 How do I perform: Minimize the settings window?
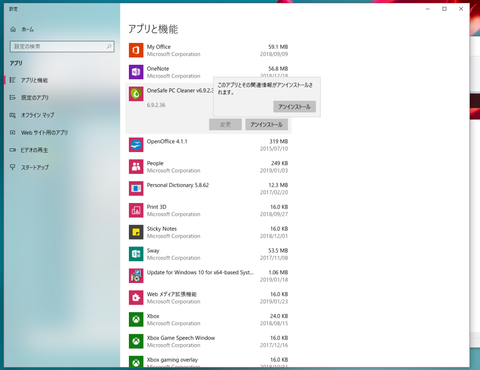(428, 9)
